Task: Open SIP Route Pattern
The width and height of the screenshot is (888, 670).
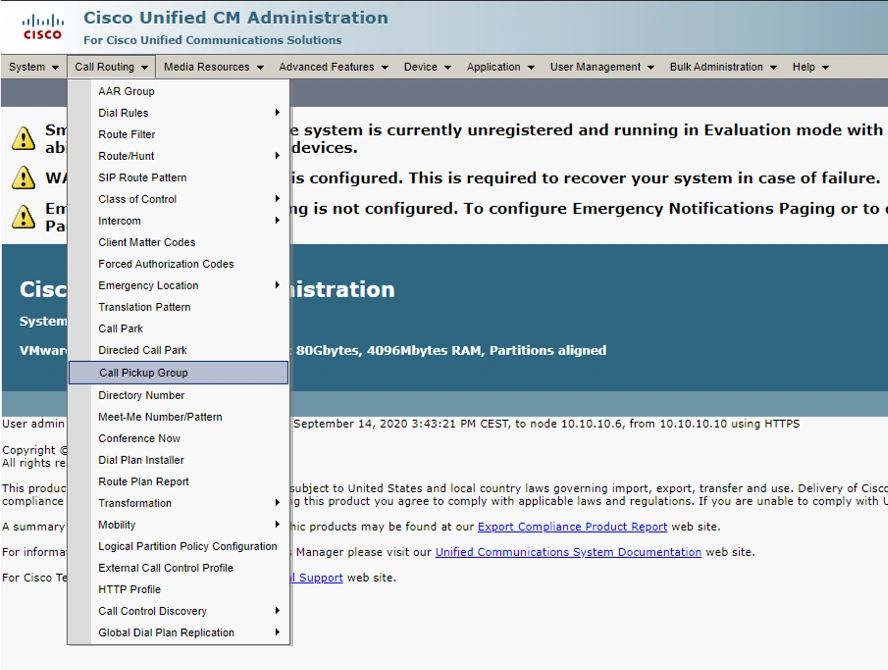Action: [x=178, y=177]
